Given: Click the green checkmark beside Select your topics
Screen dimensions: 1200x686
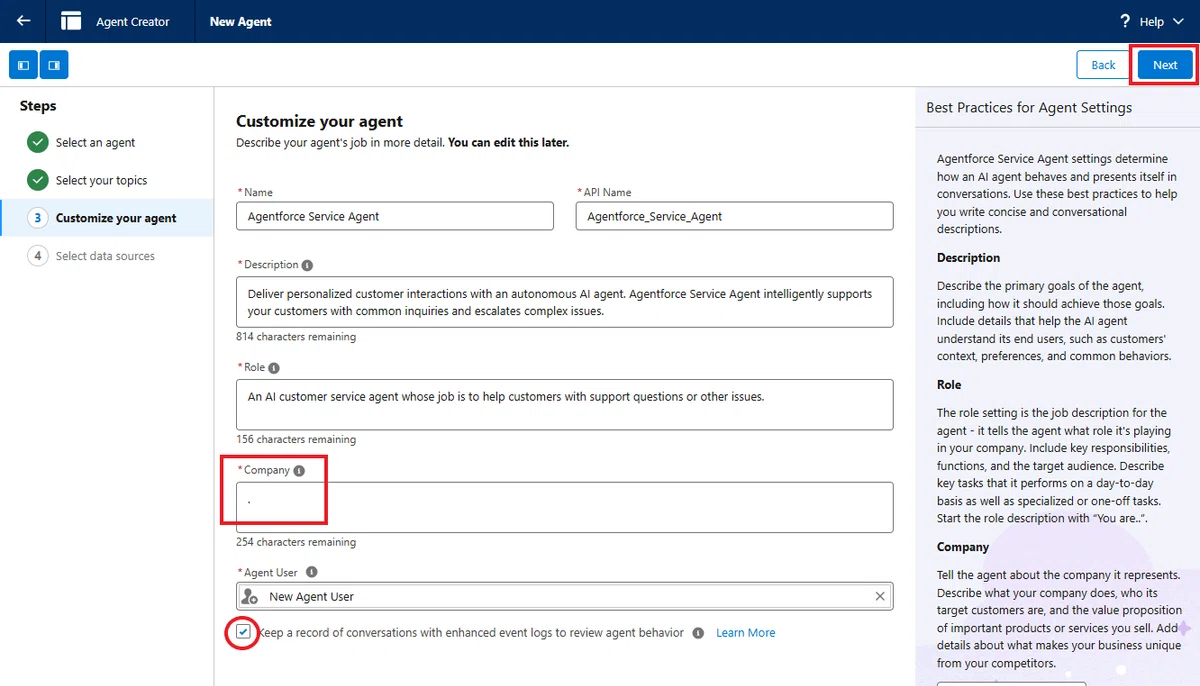Looking at the screenshot, I should pyautogui.click(x=38, y=180).
